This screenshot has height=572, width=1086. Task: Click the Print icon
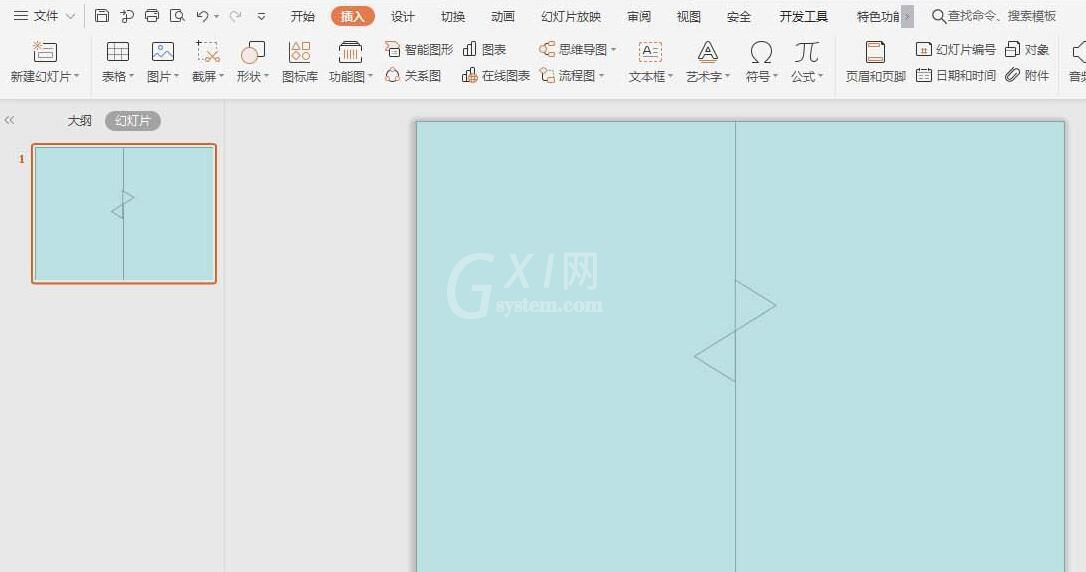[x=152, y=15]
